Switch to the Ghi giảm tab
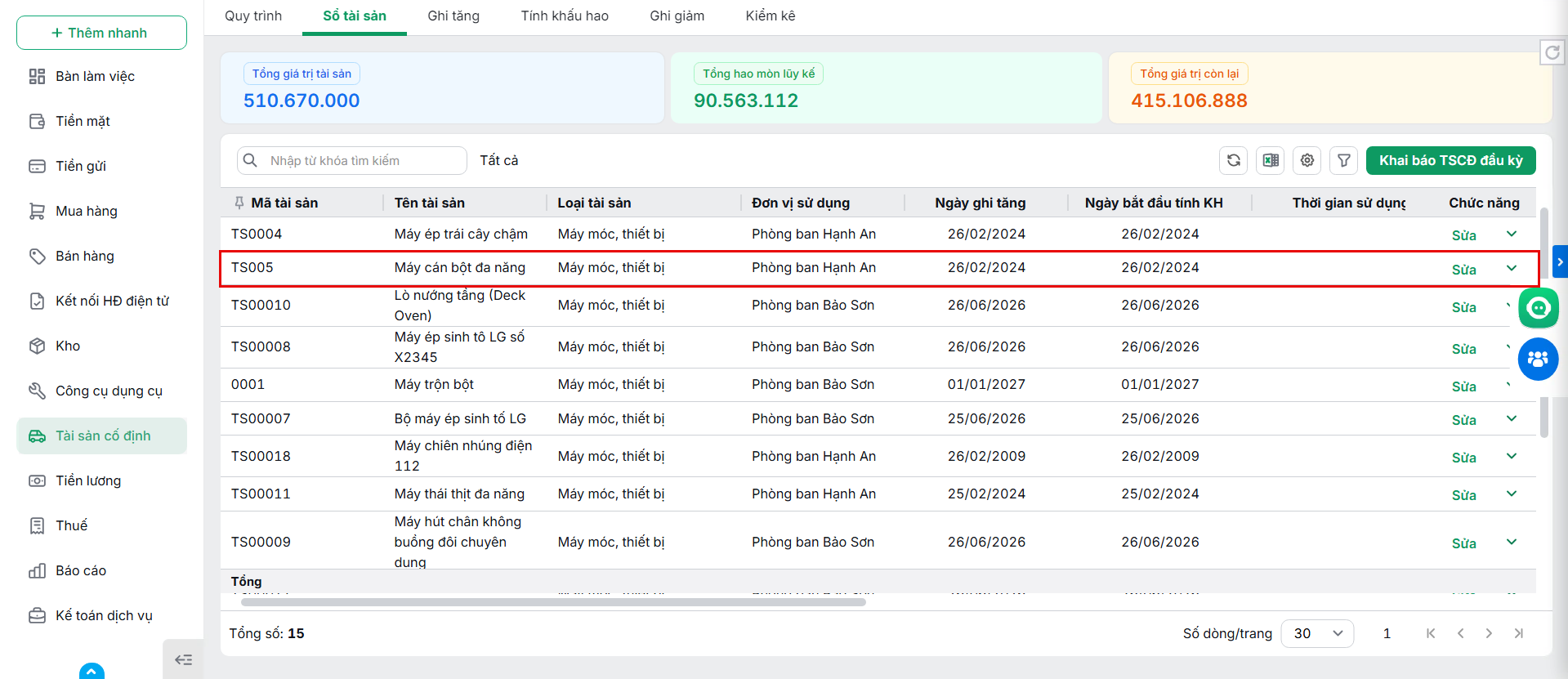Screen dimensions: 1568x679 [677, 16]
